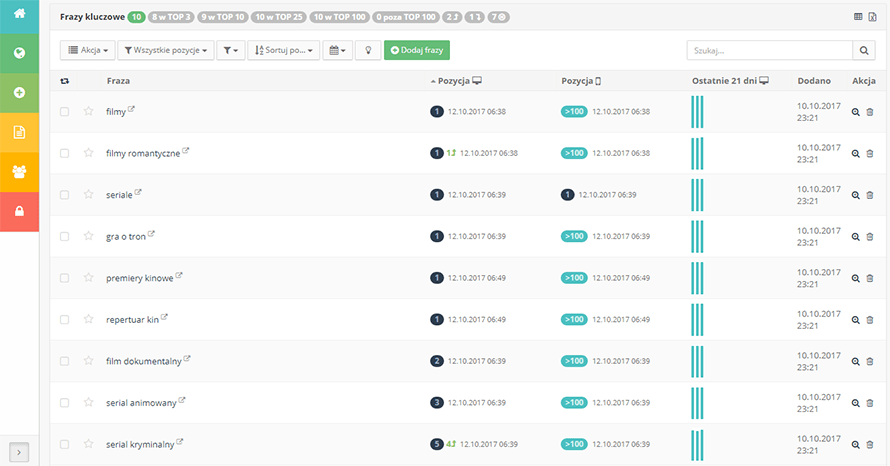
Task: Open the home icon in sidebar
Action: [x=19, y=14]
